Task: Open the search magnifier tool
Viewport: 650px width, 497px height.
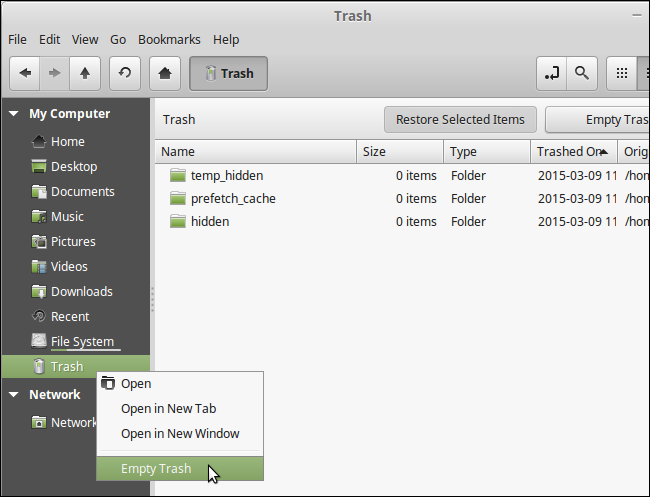Action: pyautogui.click(x=580, y=73)
